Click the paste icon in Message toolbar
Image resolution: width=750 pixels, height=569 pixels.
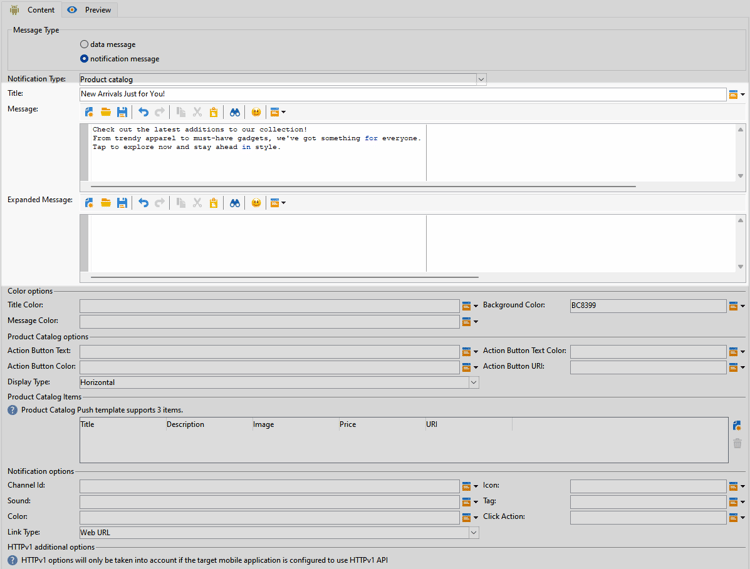(x=213, y=112)
